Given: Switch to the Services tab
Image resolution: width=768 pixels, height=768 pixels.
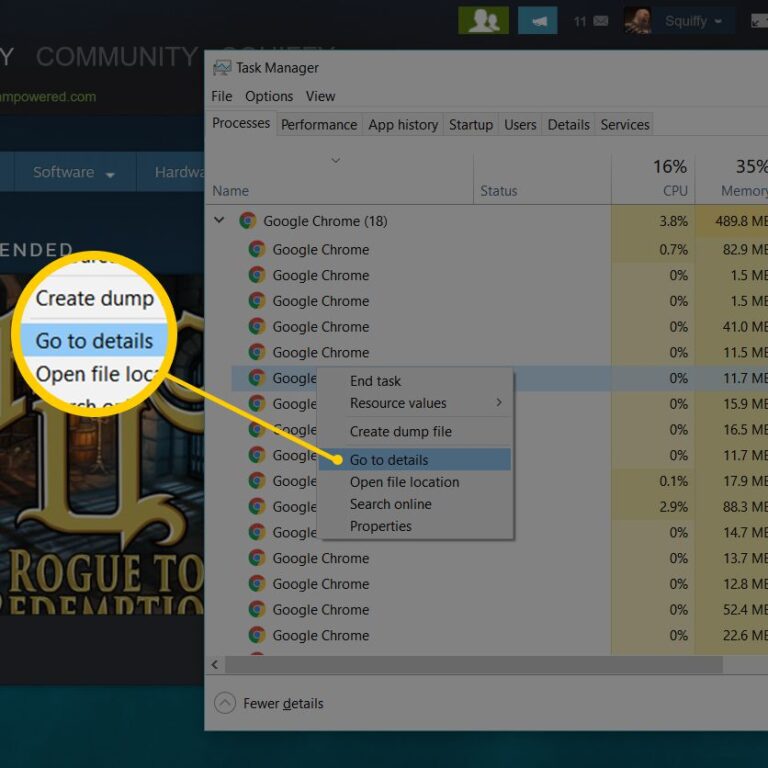Looking at the screenshot, I should point(624,125).
